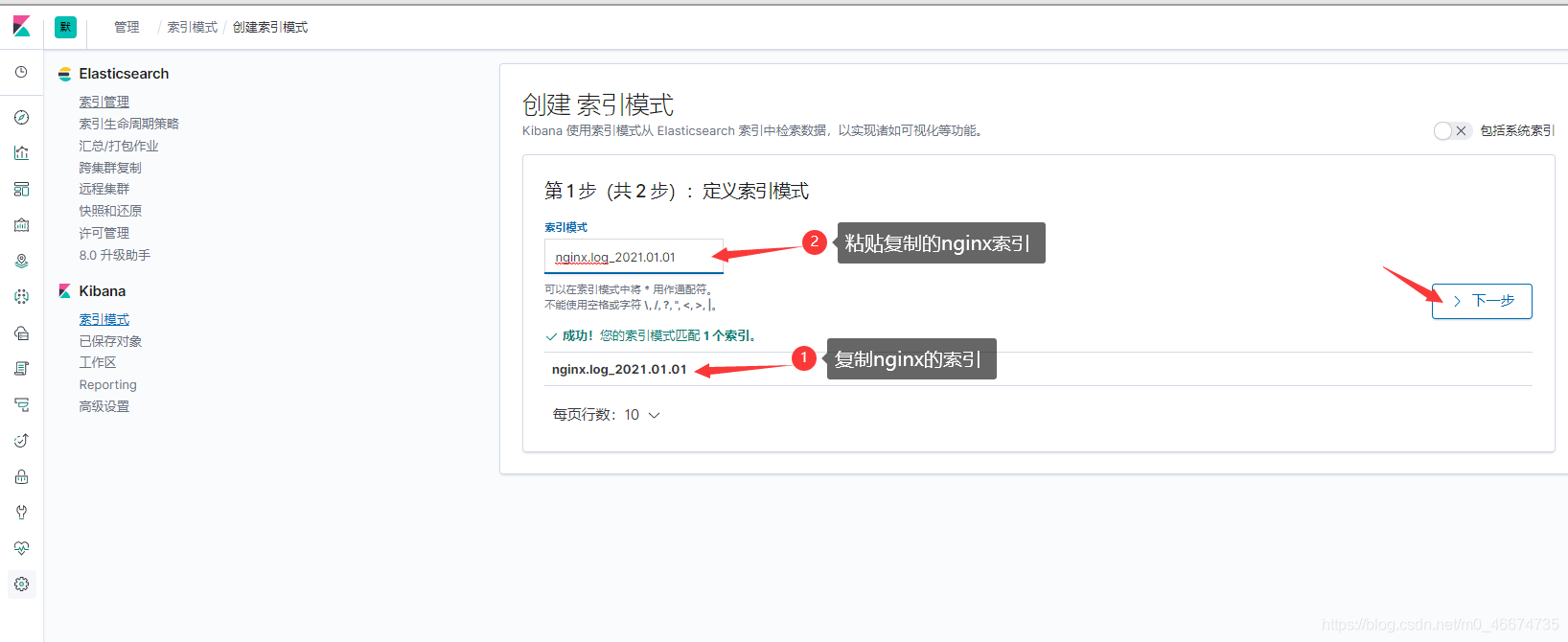The width and height of the screenshot is (1568, 642).
Task: Open 跨集群复制 in the sidebar
Action: 110,168
